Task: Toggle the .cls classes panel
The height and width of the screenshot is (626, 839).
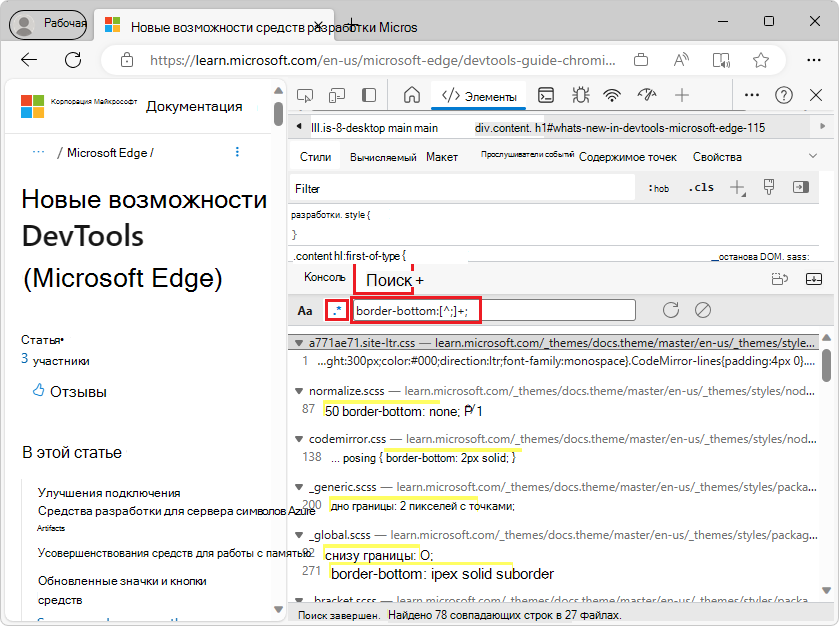Action: 701,187
